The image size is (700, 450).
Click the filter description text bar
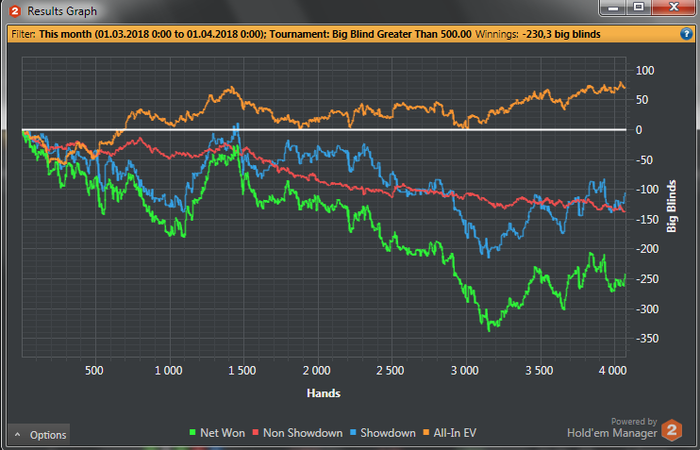(350, 34)
